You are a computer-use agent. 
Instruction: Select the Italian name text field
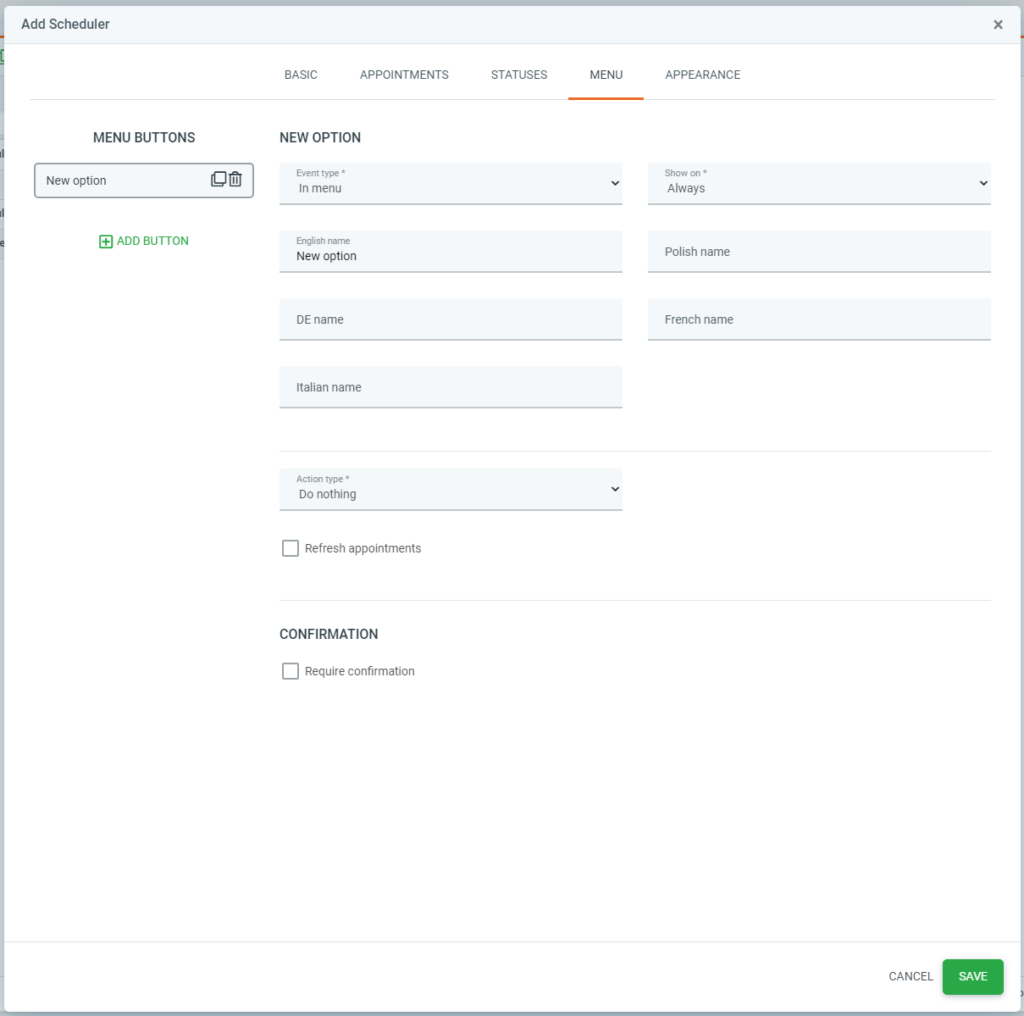450,388
